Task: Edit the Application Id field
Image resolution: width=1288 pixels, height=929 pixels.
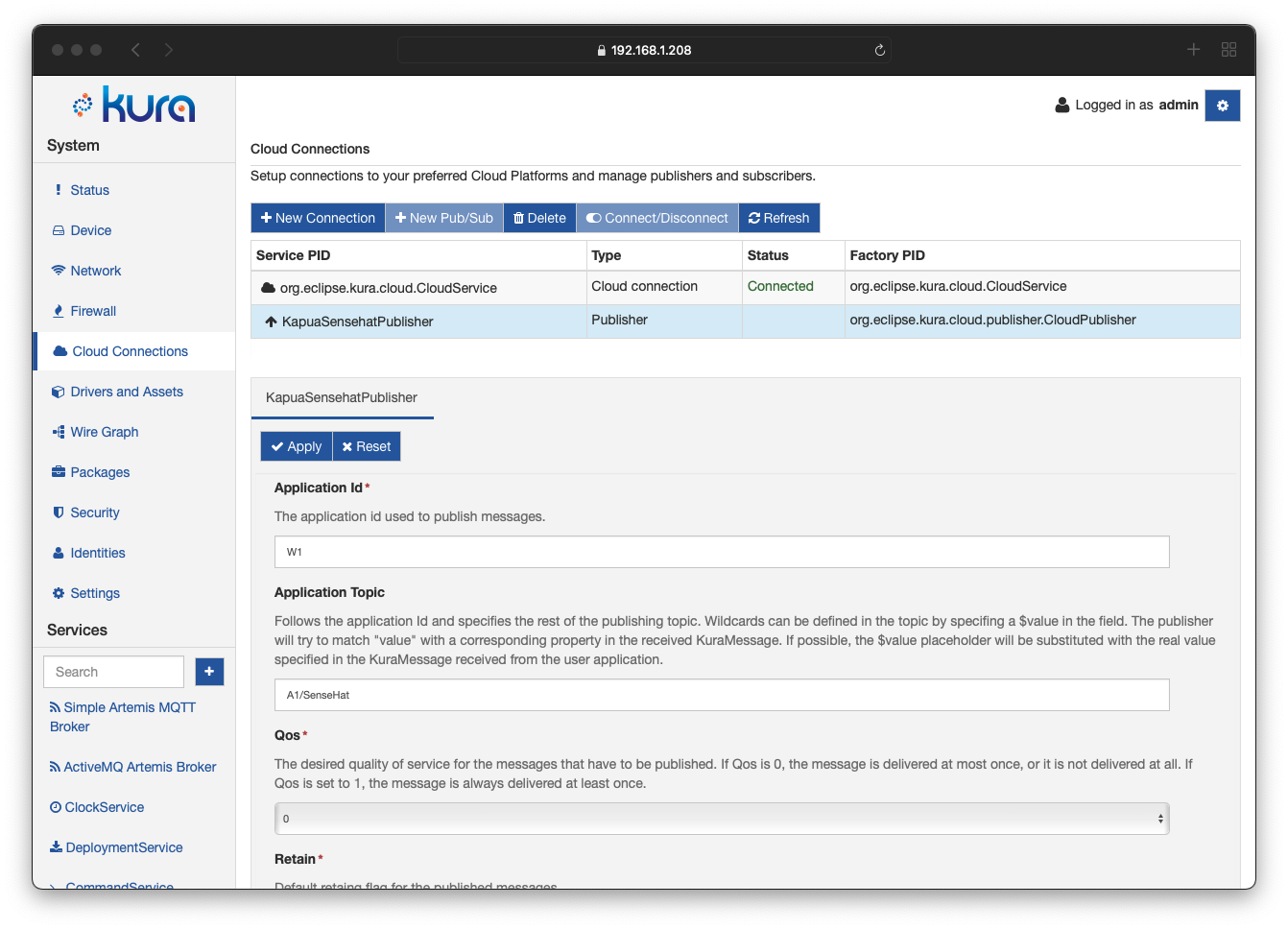Action: pos(722,552)
